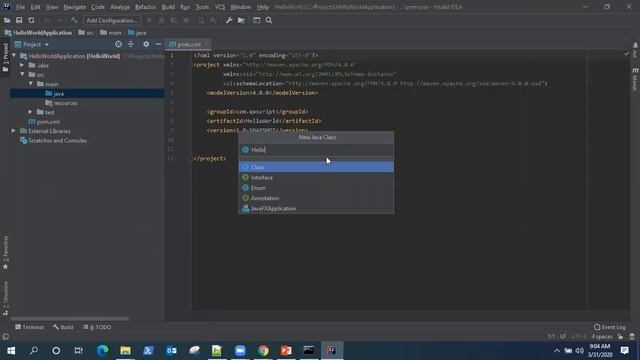Open the Structure side tool tab

tap(5, 298)
